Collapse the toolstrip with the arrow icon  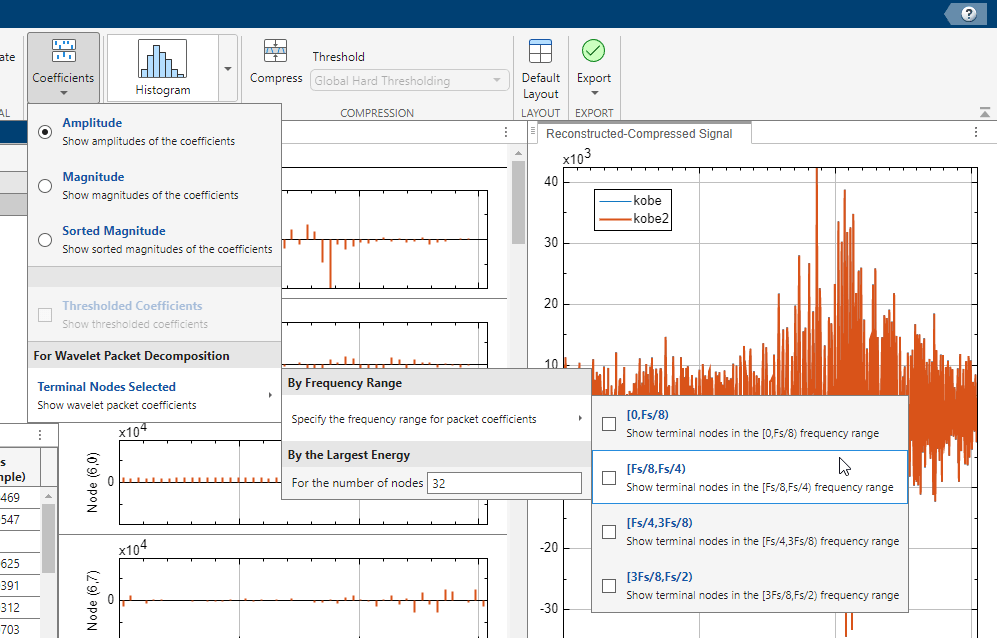(x=985, y=111)
